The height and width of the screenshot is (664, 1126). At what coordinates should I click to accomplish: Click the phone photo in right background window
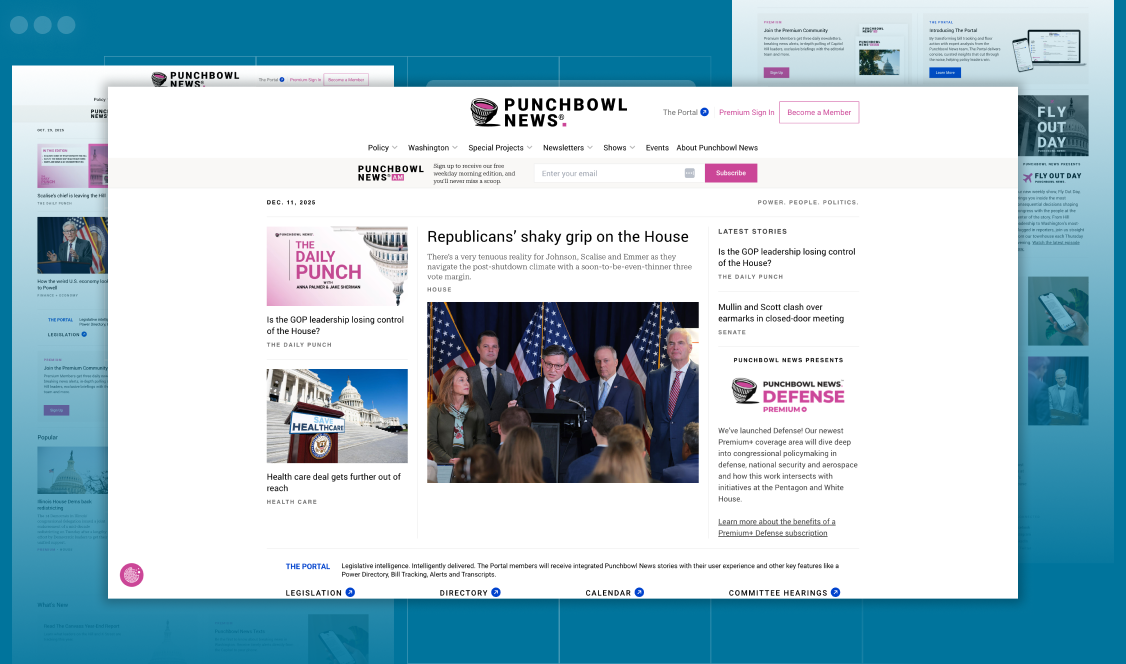tap(1058, 311)
